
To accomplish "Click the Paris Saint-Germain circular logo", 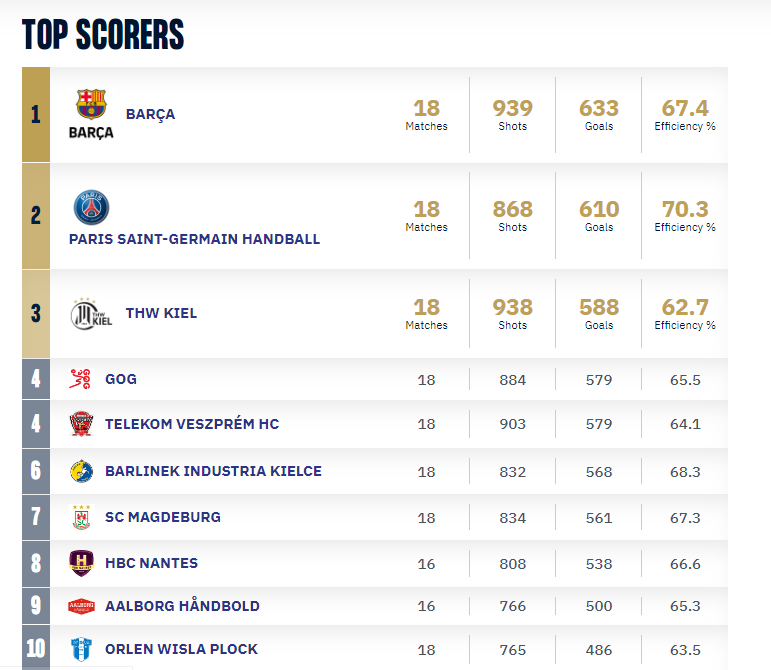I will pyautogui.click(x=91, y=208).
